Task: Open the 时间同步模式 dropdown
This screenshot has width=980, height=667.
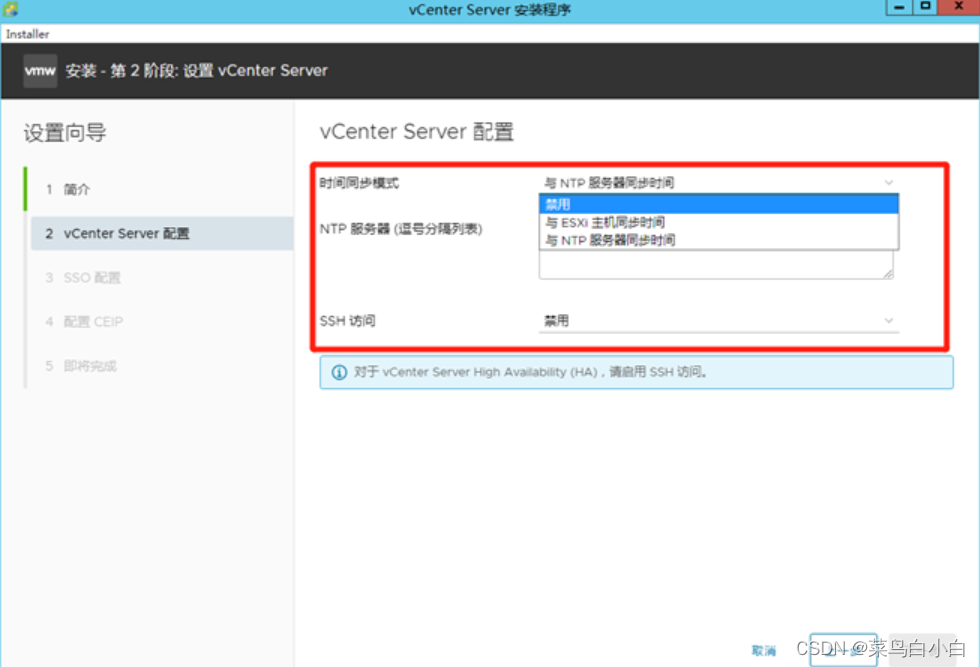Action: click(718, 183)
